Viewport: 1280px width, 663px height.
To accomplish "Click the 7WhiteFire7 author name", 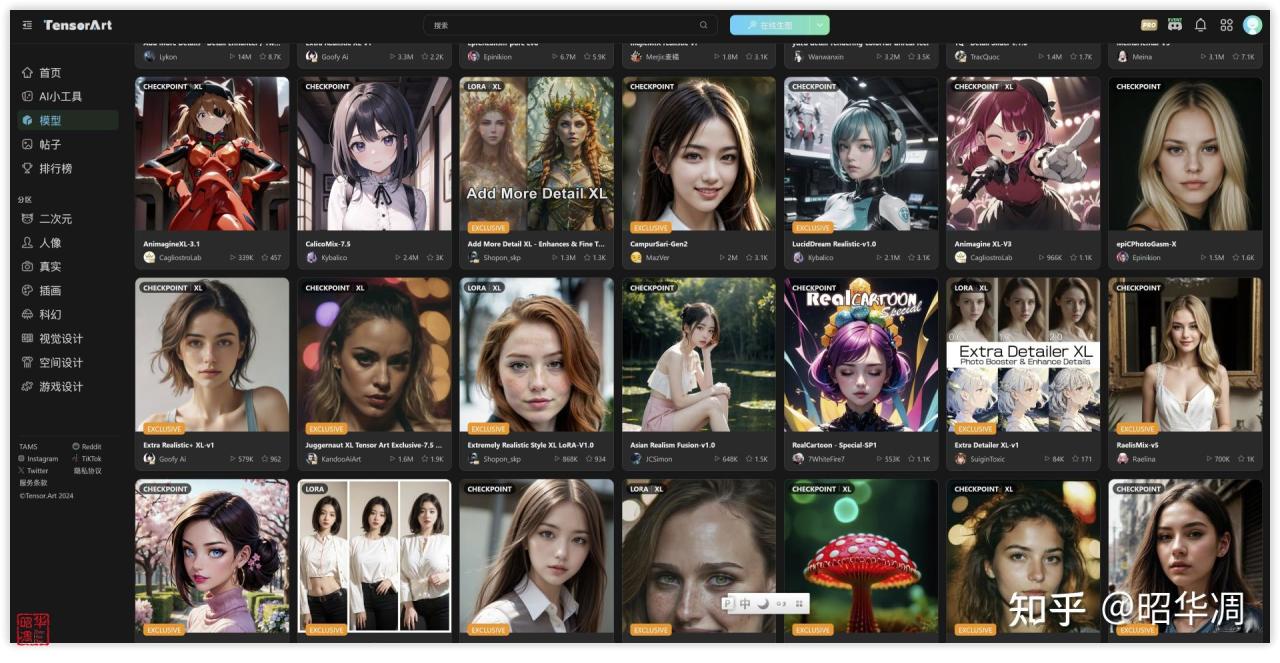I will click(826, 459).
